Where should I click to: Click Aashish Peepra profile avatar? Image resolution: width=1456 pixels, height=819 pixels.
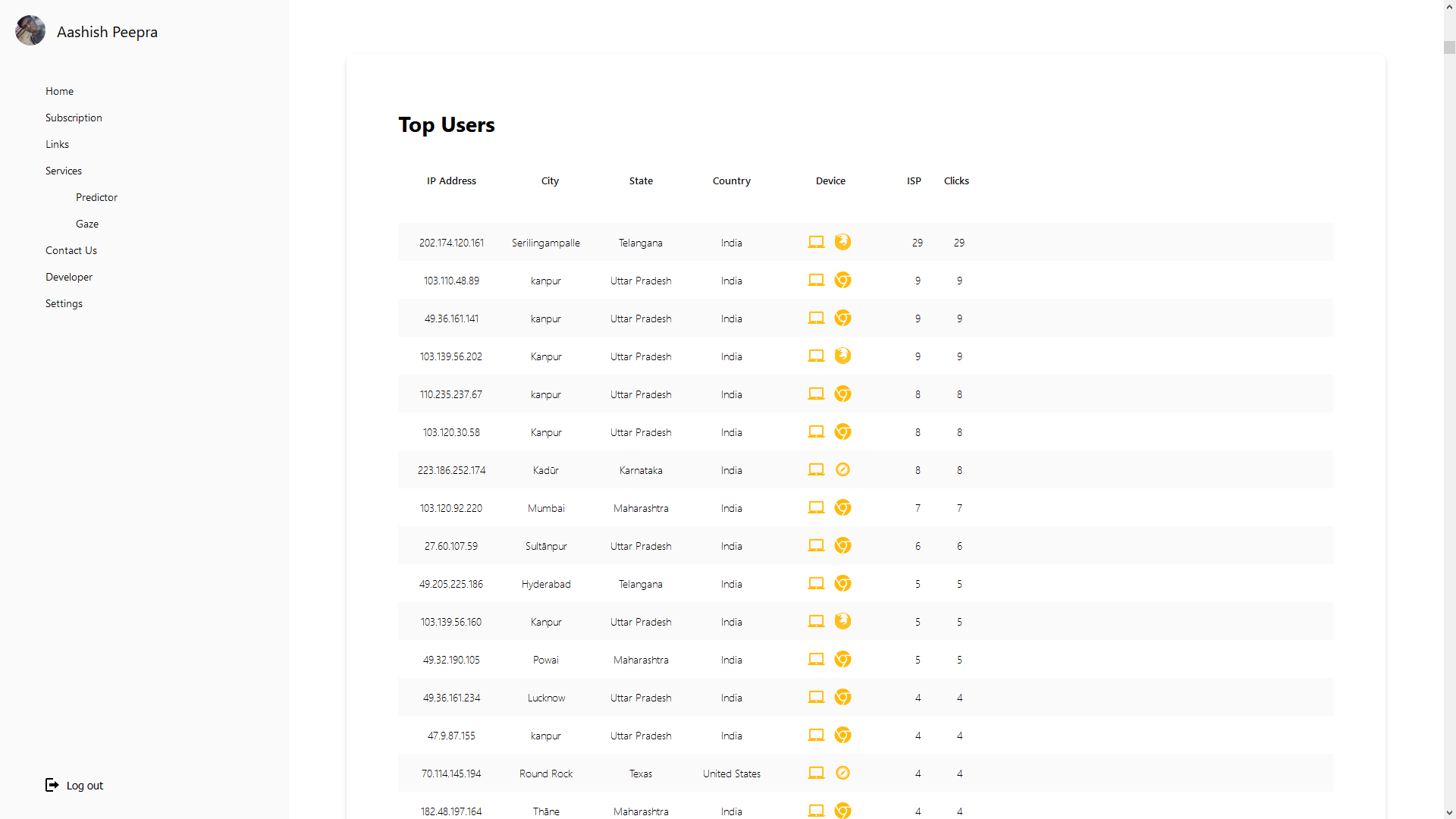pyautogui.click(x=30, y=31)
